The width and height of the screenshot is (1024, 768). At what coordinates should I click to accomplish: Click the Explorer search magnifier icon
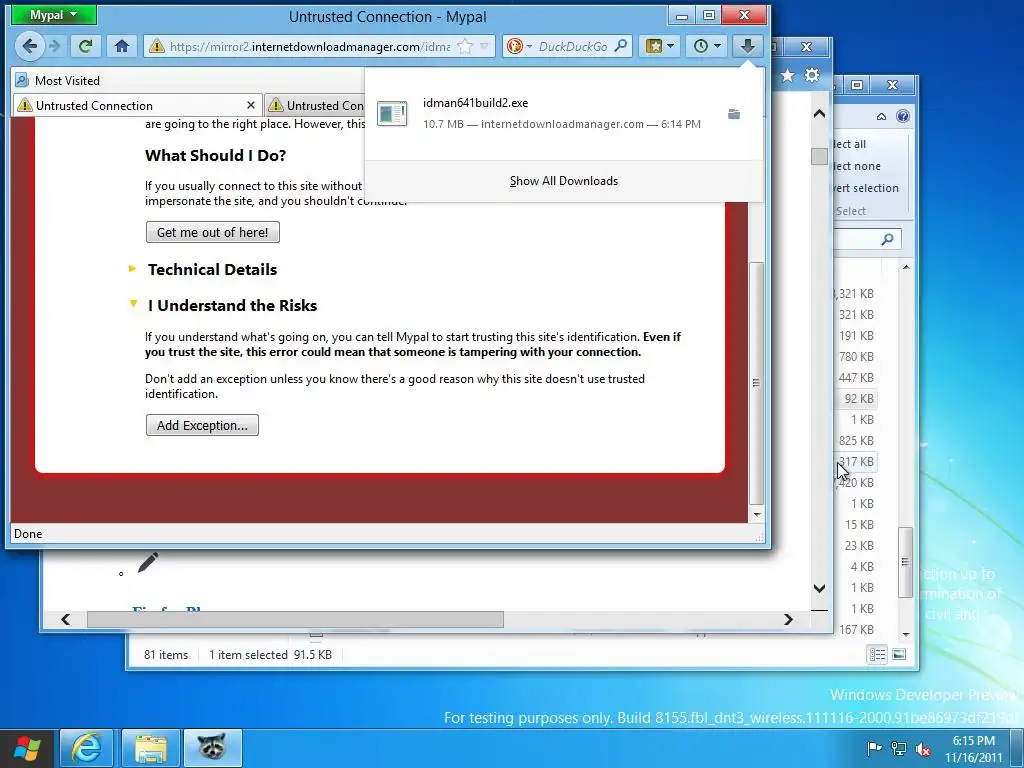click(x=887, y=239)
